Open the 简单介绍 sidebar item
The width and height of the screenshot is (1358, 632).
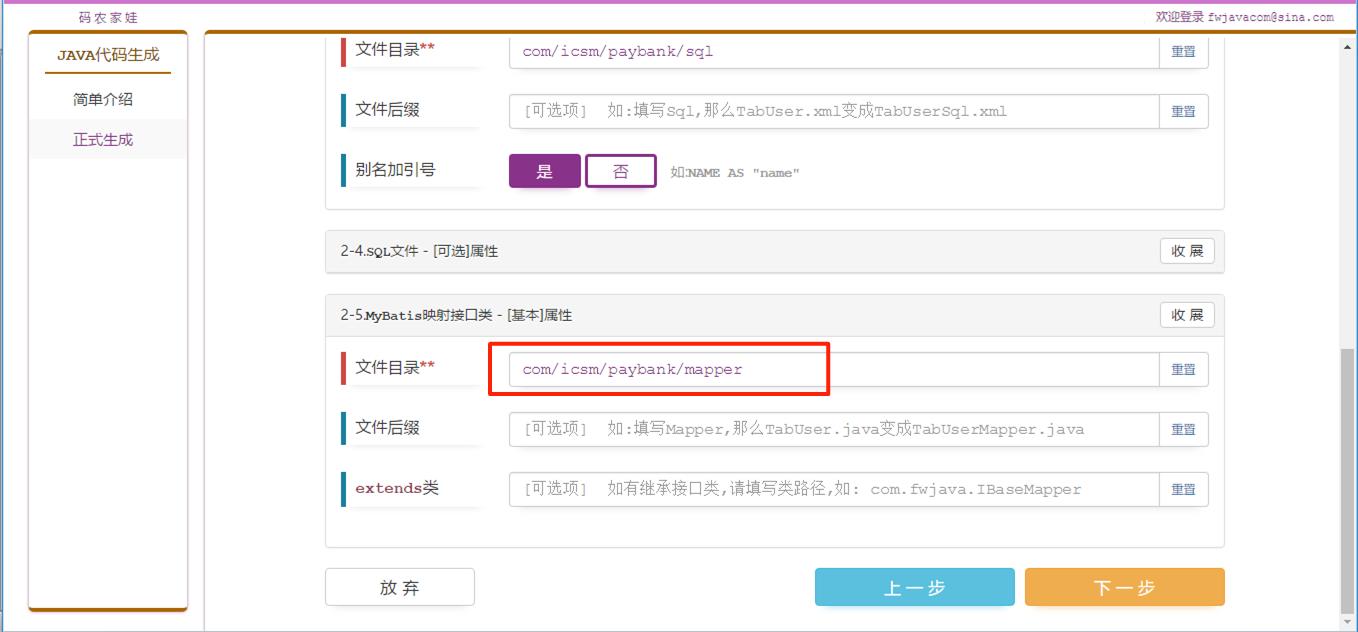coord(103,99)
